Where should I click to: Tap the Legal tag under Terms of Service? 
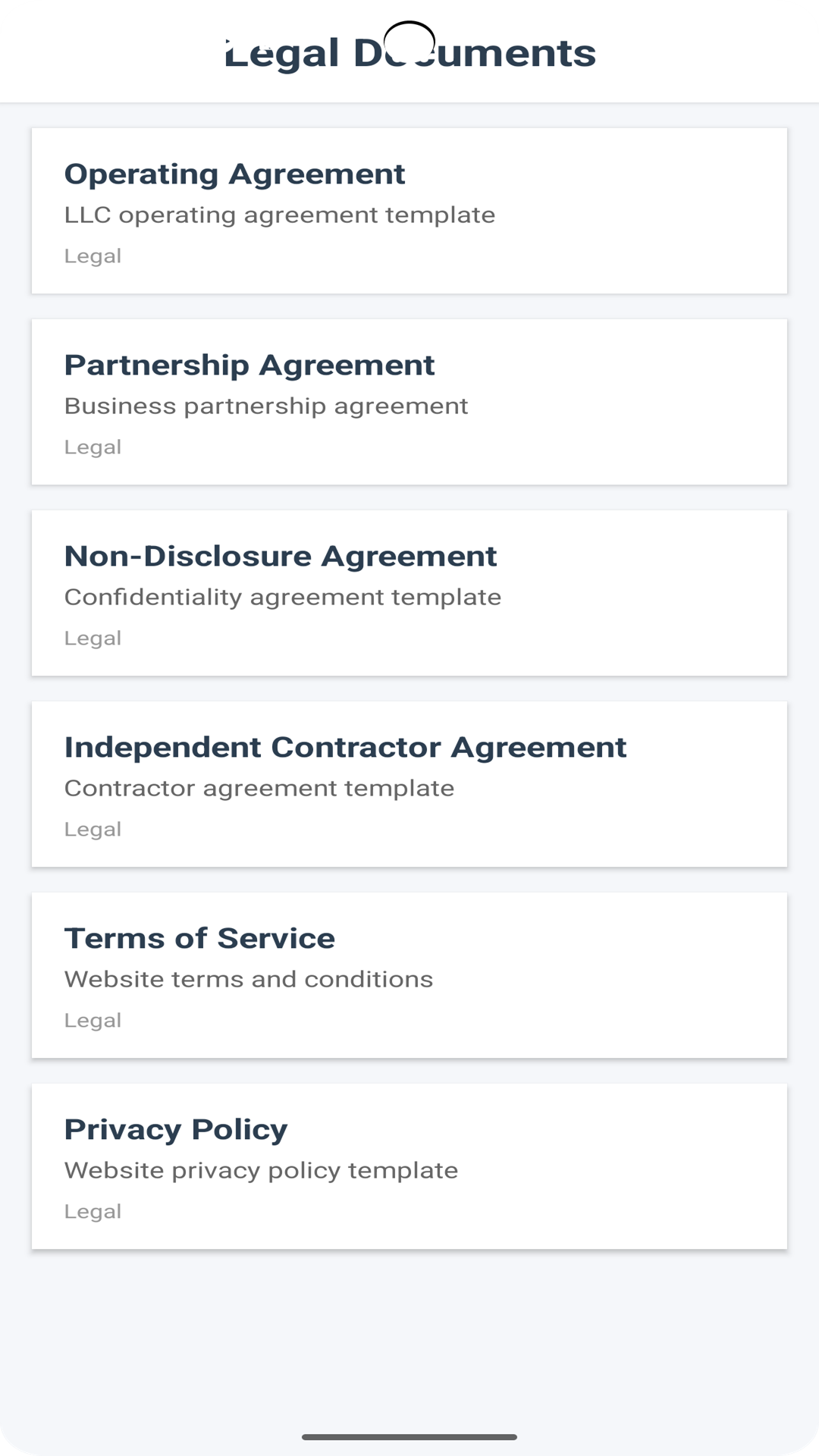93,1021
